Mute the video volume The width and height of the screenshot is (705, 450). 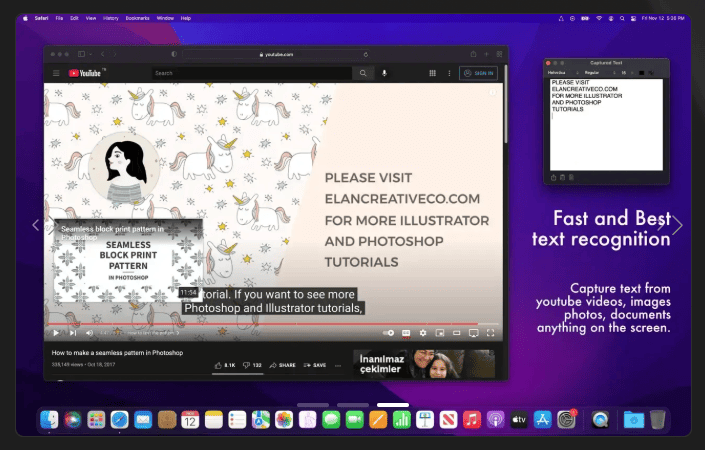coord(89,333)
